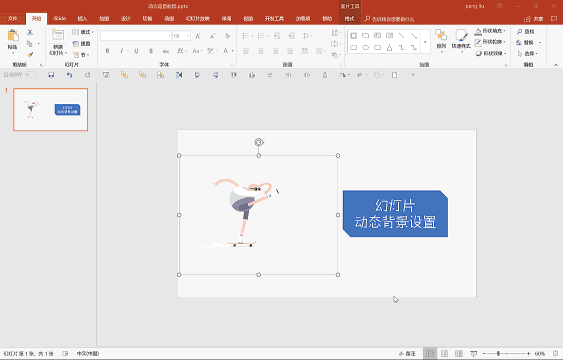This screenshot has width=563, height=360.
Task: Click the Save icon in quick access toolbar
Action: (x=51, y=75)
